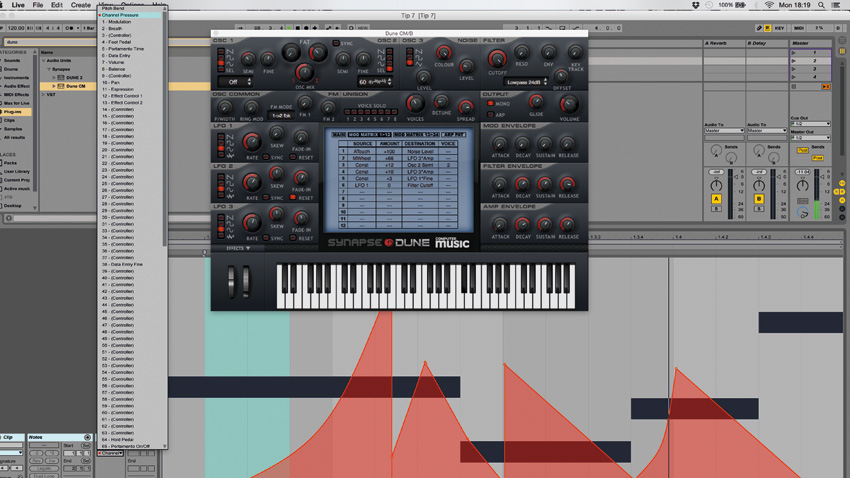Launch Master scene 1
Screen dimensions: 850x478
[x=794, y=53]
